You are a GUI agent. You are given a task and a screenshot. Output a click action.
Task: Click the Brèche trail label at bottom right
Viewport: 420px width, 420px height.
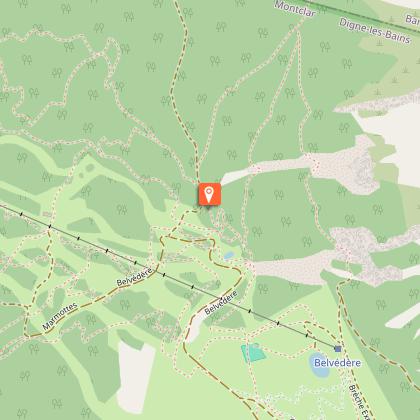point(358,402)
